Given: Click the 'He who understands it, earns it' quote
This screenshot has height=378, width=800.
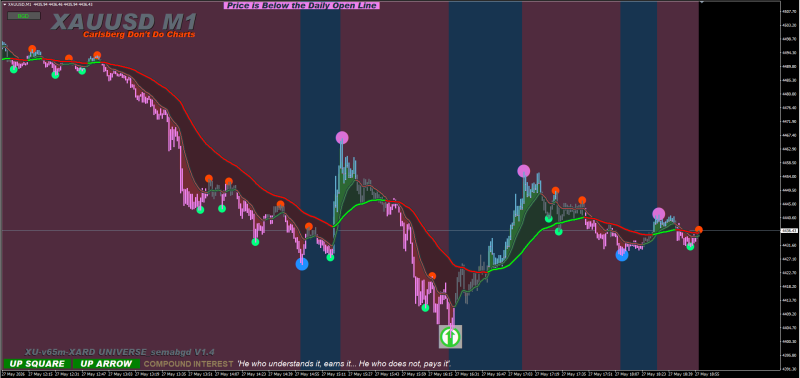Looking at the screenshot, I should (345, 364).
